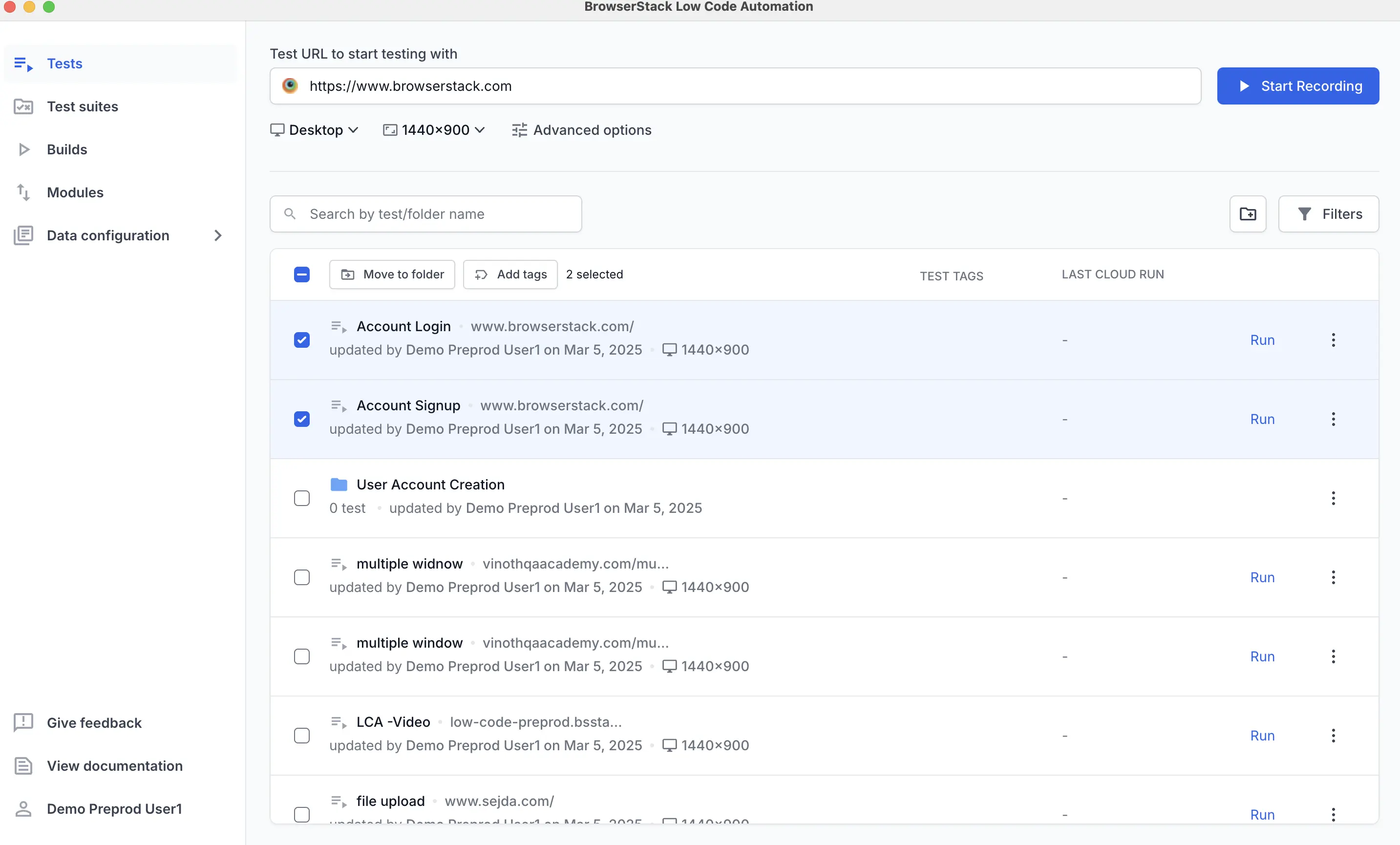Select the User Account Creation folder checkbox
The image size is (1400, 845).
tap(302, 498)
